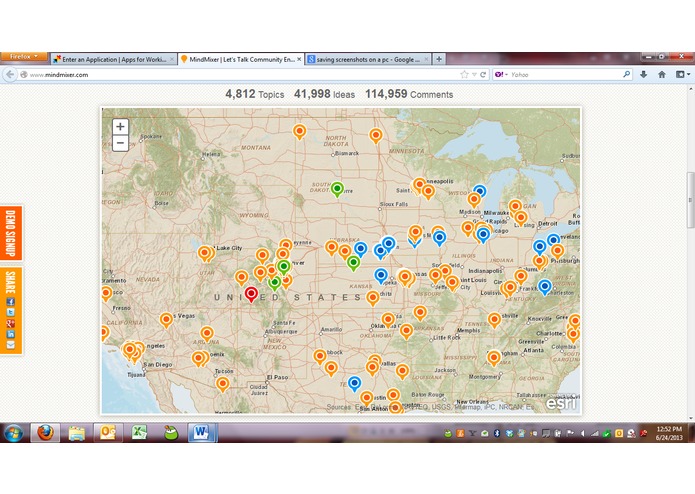Click the page vertical scrollbar thumb
Viewport: 695px width, 494px height.
691,200
